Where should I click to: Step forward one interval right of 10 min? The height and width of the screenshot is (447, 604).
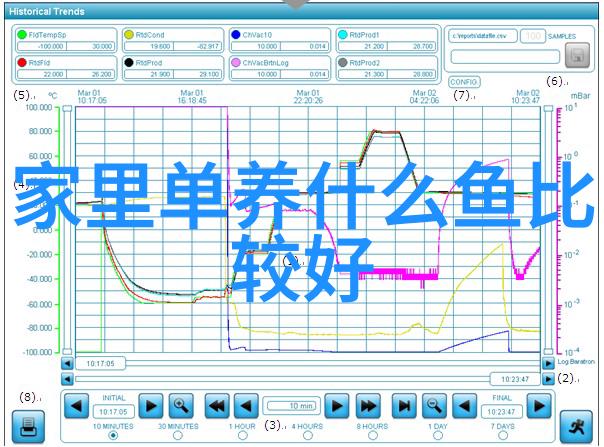click(337, 406)
